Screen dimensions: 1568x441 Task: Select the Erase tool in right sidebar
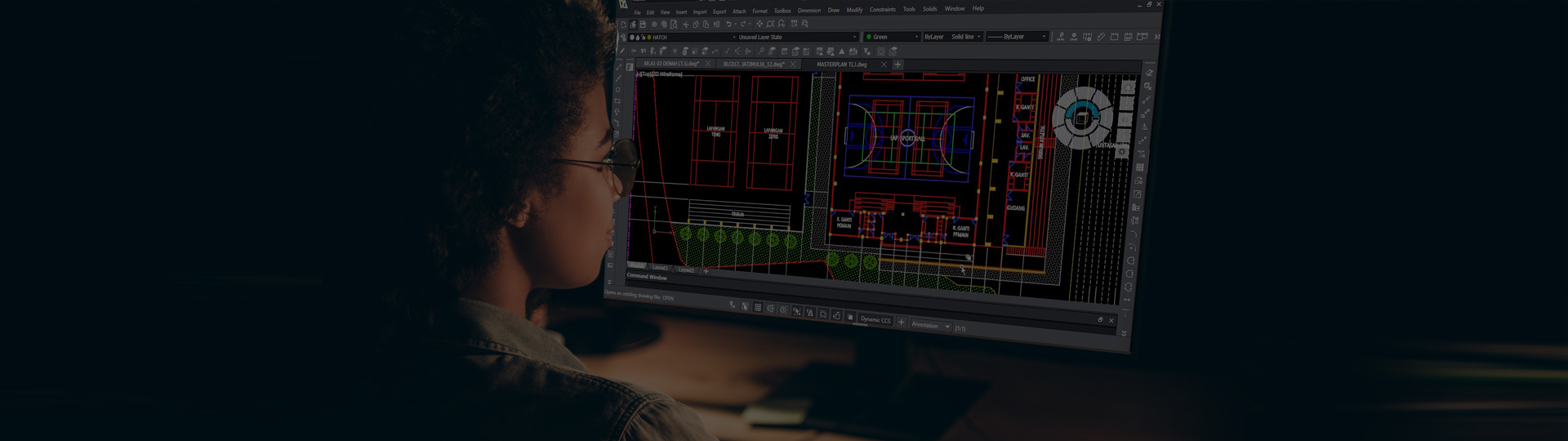(x=1149, y=73)
